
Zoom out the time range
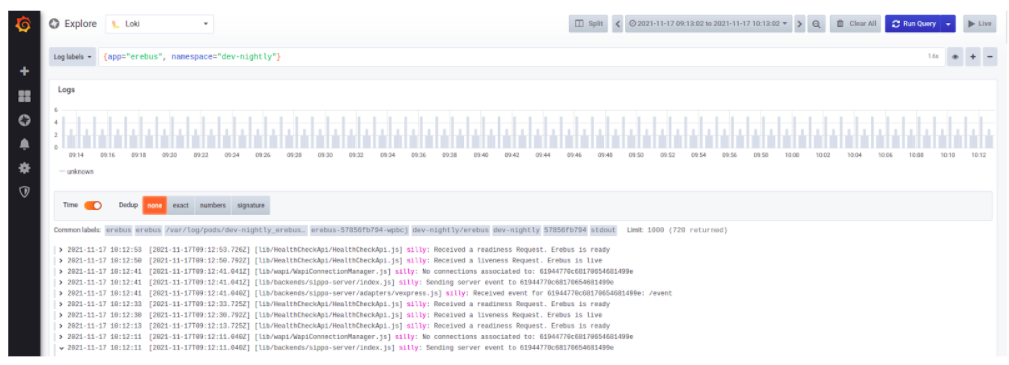[x=816, y=24]
